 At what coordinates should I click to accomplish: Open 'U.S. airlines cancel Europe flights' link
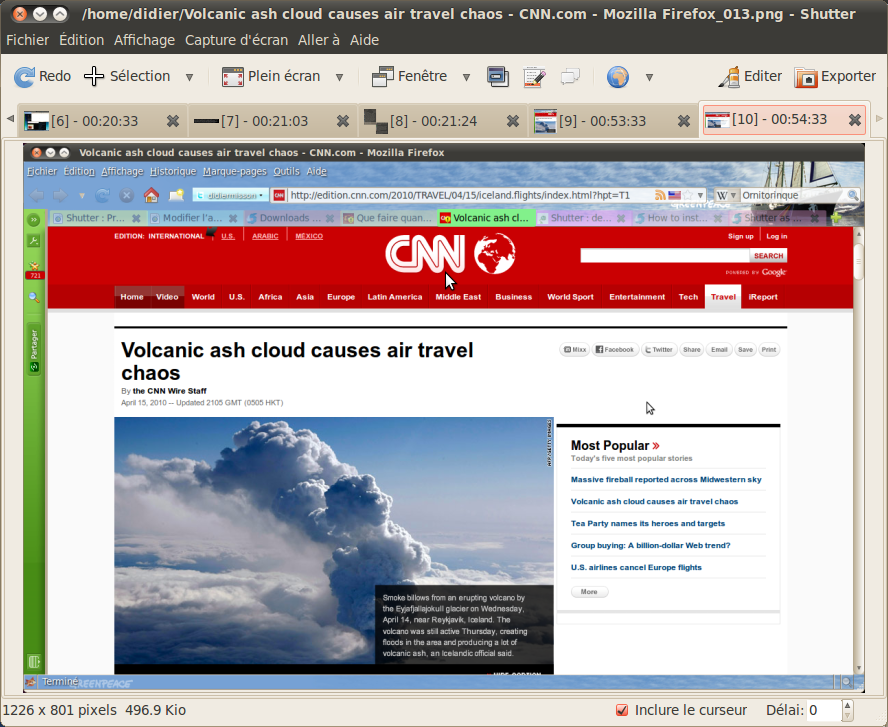pyautogui.click(x=636, y=567)
